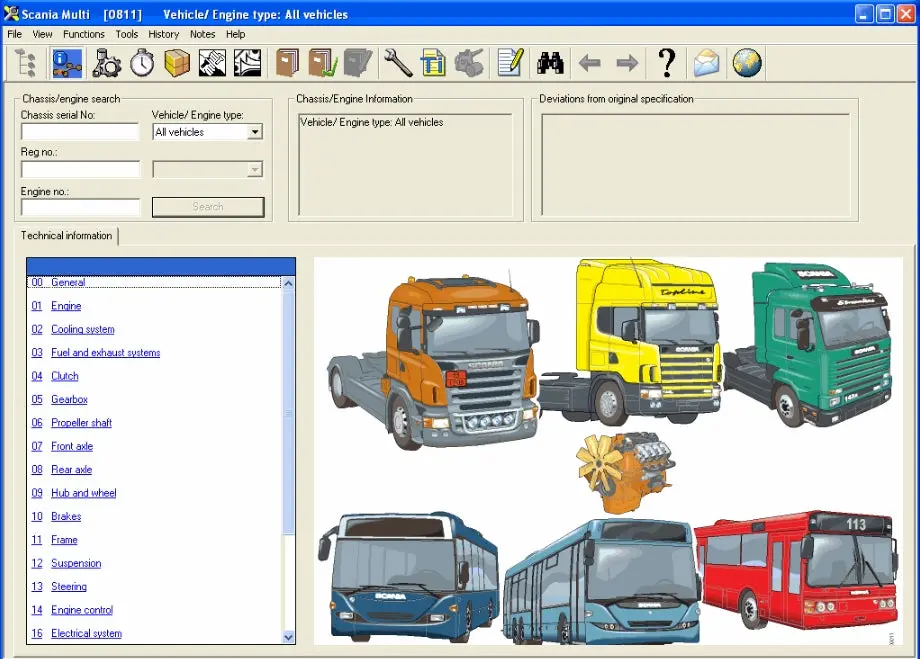Click the list scrollbar up arrow
Viewport: 920px width, 659px height.
288,283
